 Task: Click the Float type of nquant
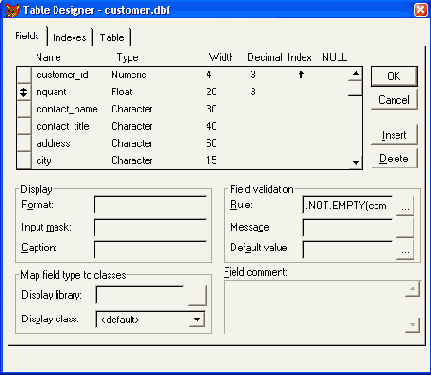pos(122,92)
